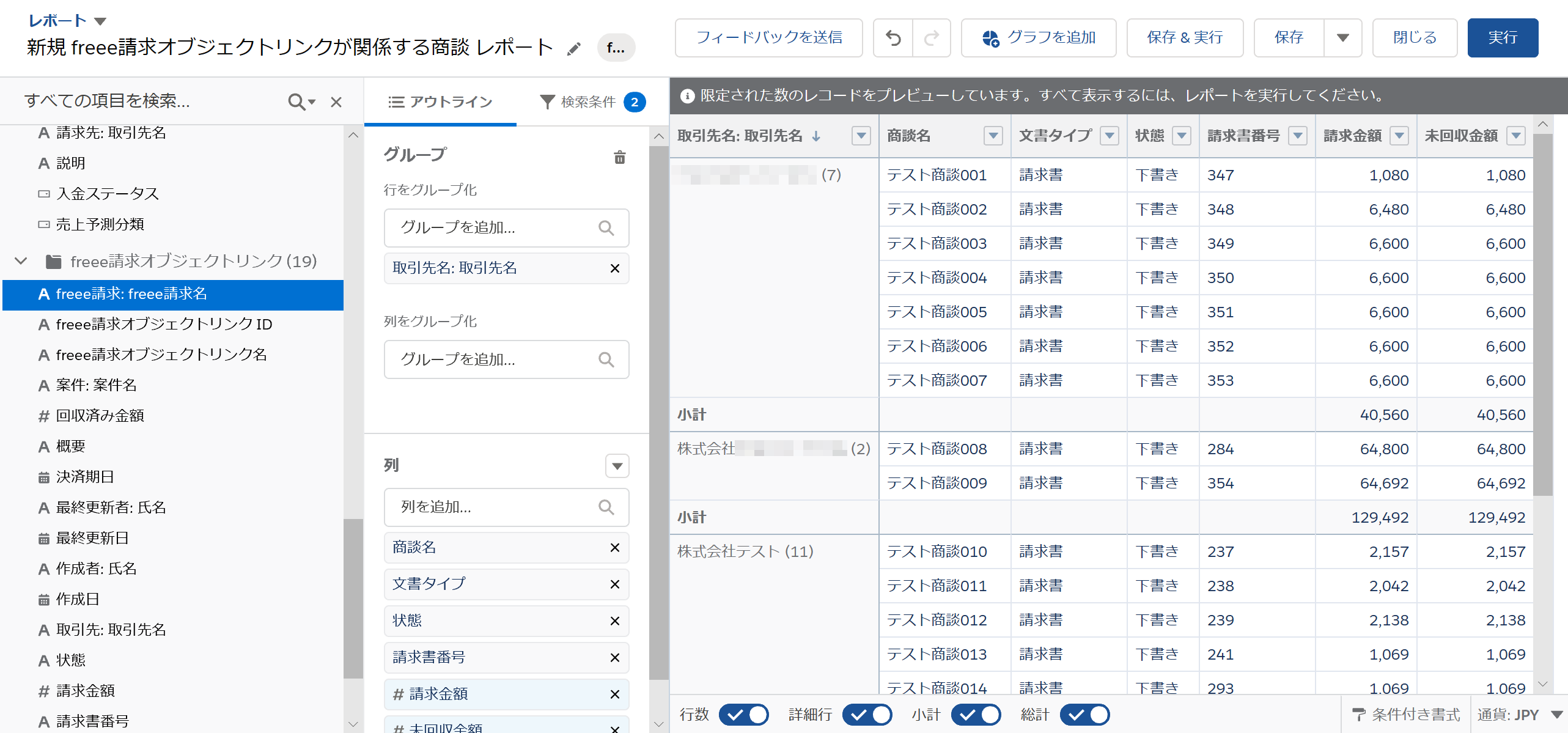
Task: Click the 閉じる button
Action: click(x=1415, y=38)
